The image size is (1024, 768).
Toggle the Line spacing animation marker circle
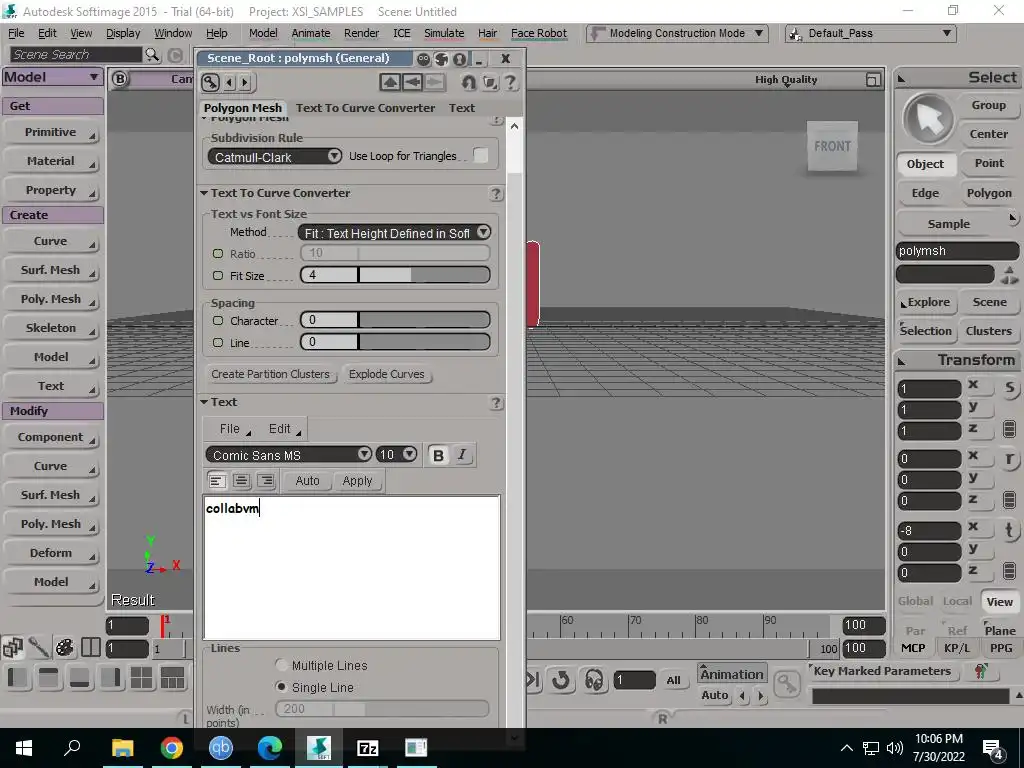click(x=218, y=342)
